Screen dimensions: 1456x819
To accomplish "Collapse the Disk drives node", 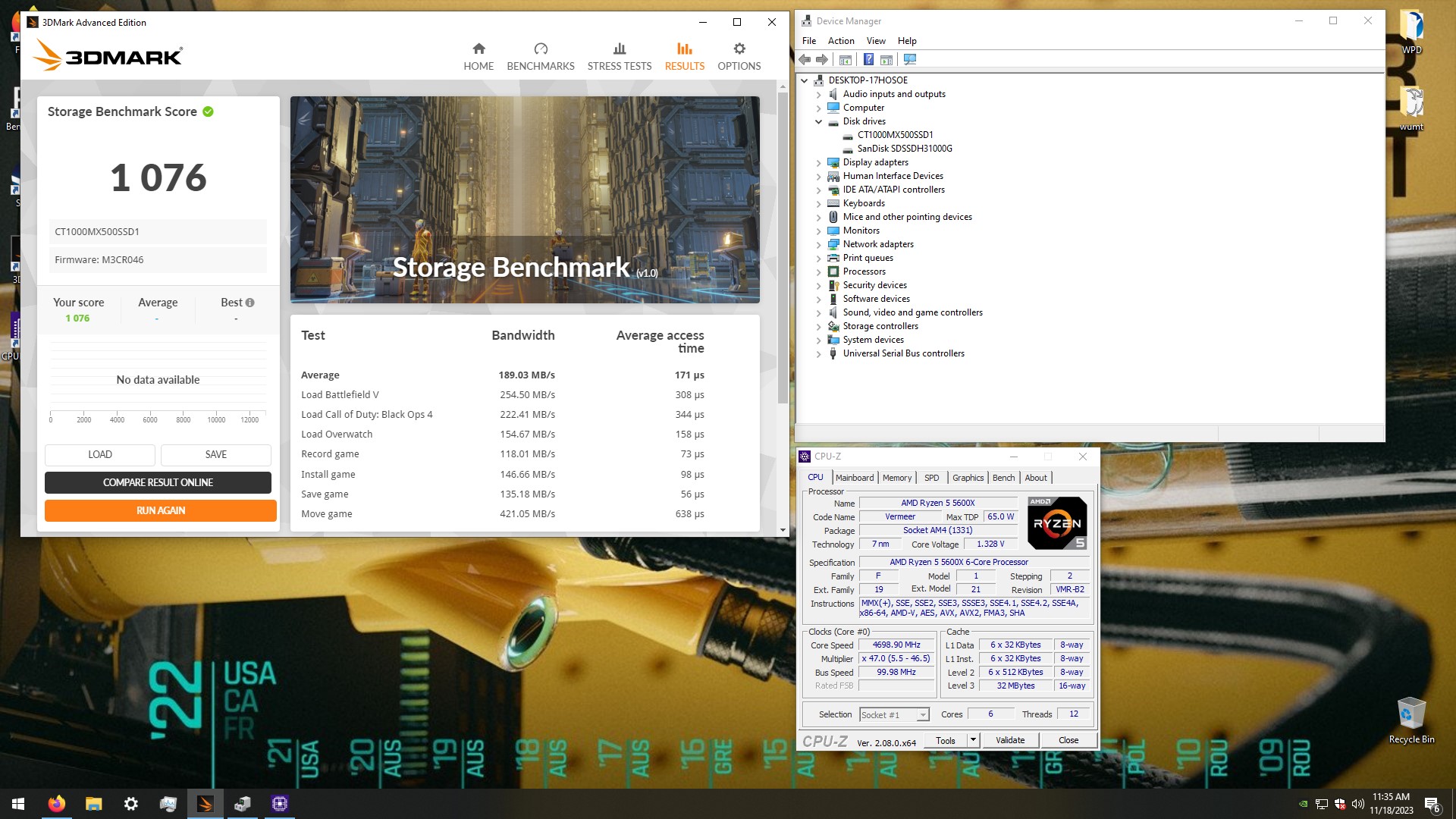I will (x=818, y=121).
